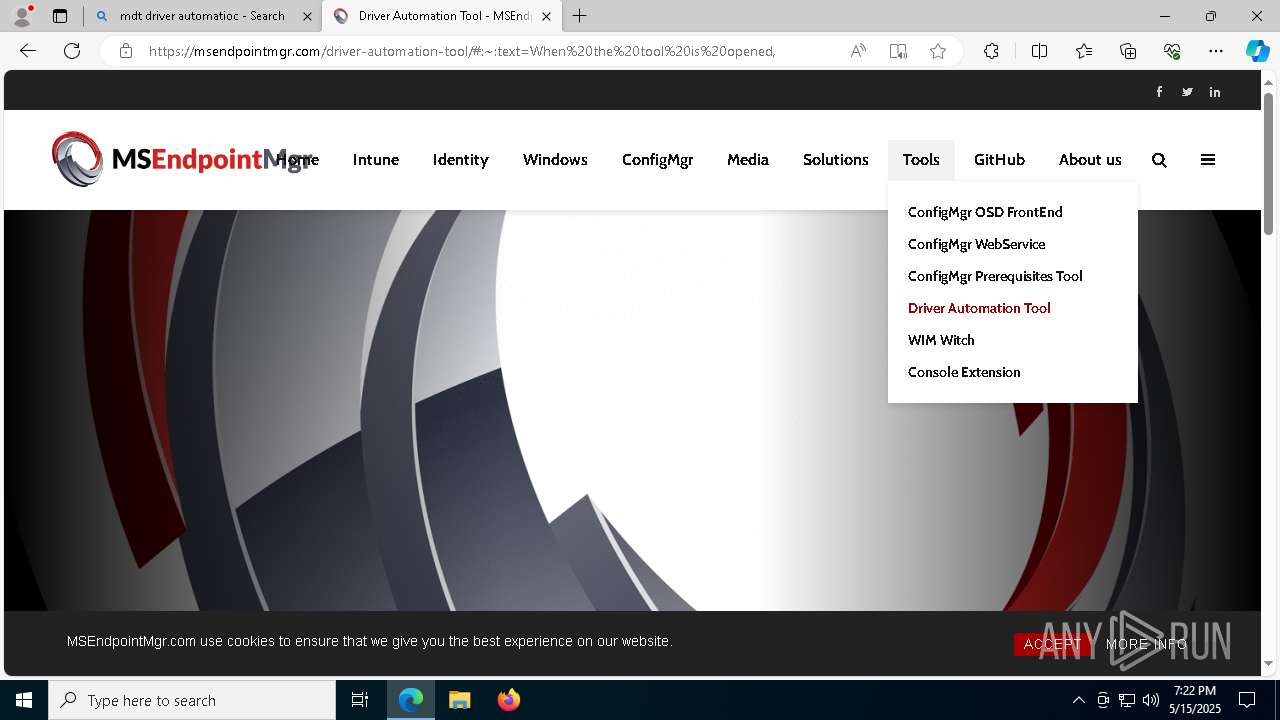Open the Identity menu
The height and width of the screenshot is (720, 1280).
461,160
